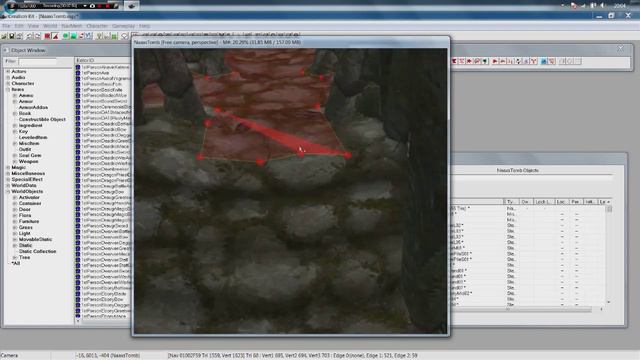This screenshot has width=640, height=360.
Task: Click horizontal scrollbar of NaasTomb Objects list
Action: [527, 309]
